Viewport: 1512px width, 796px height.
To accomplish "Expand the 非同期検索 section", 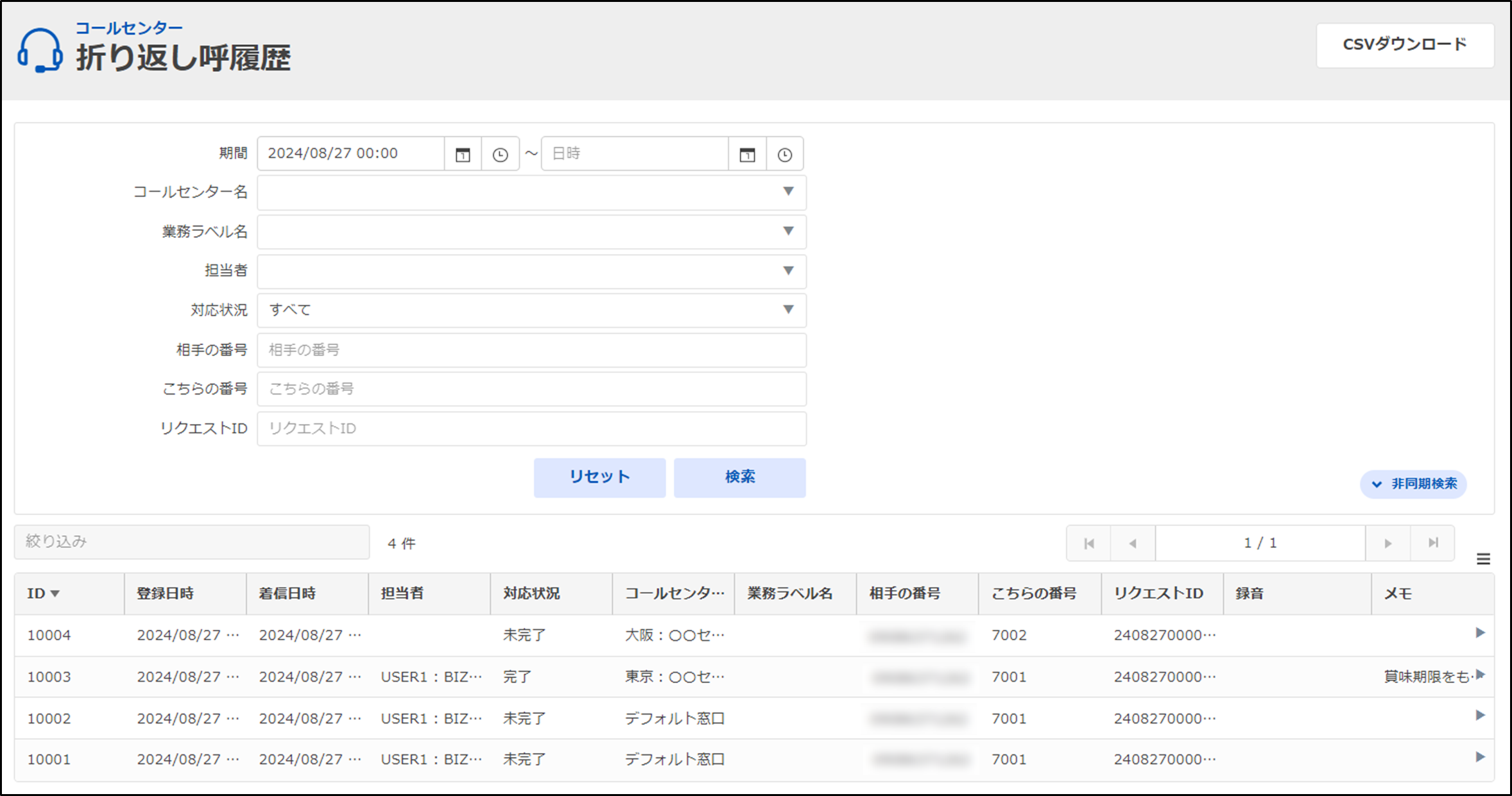I will tap(1414, 484).
